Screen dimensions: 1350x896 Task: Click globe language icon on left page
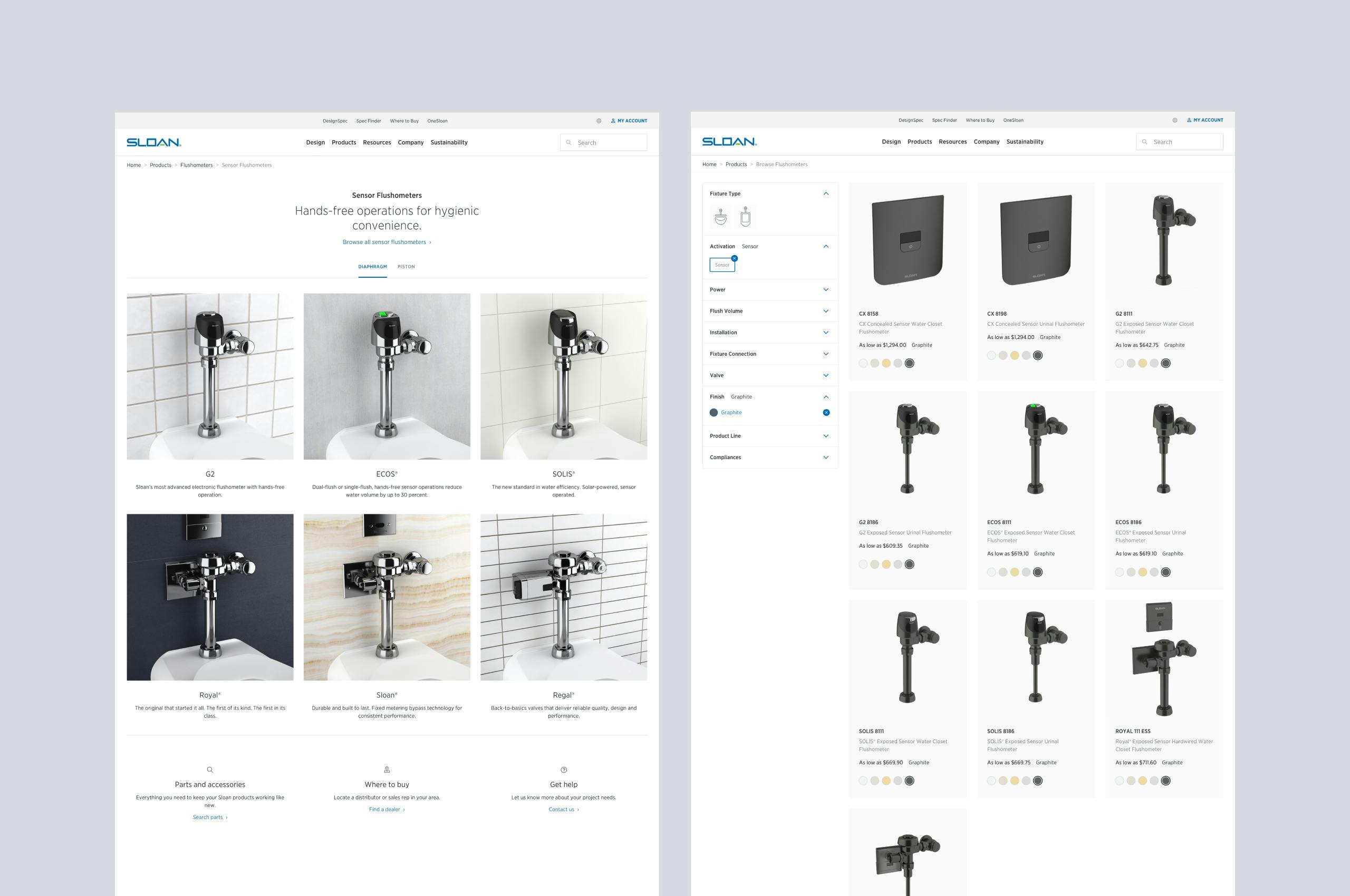[x=599, y=121]
